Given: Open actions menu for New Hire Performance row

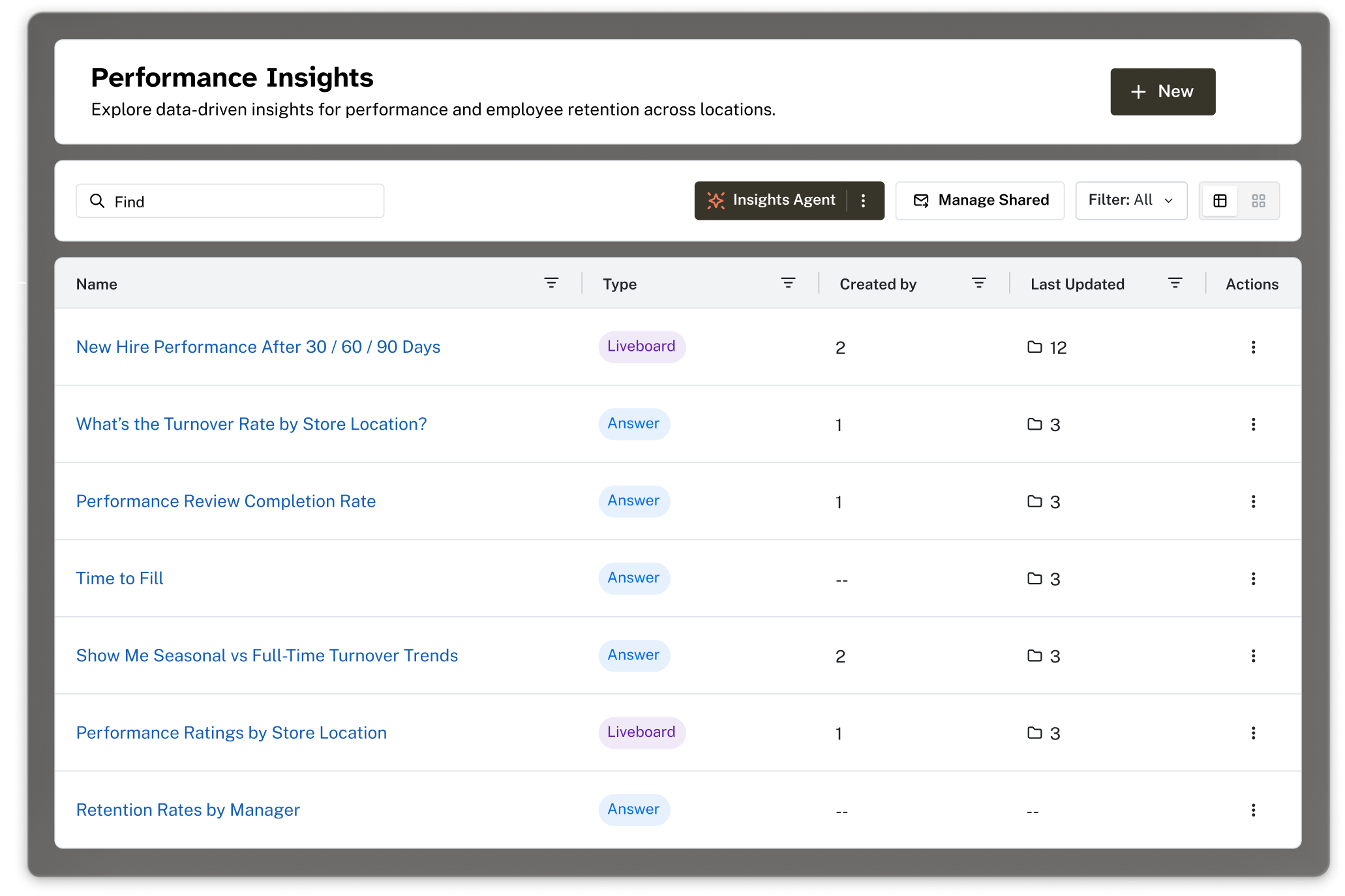Looking at the screenshot, I should tap(1253, 348).
